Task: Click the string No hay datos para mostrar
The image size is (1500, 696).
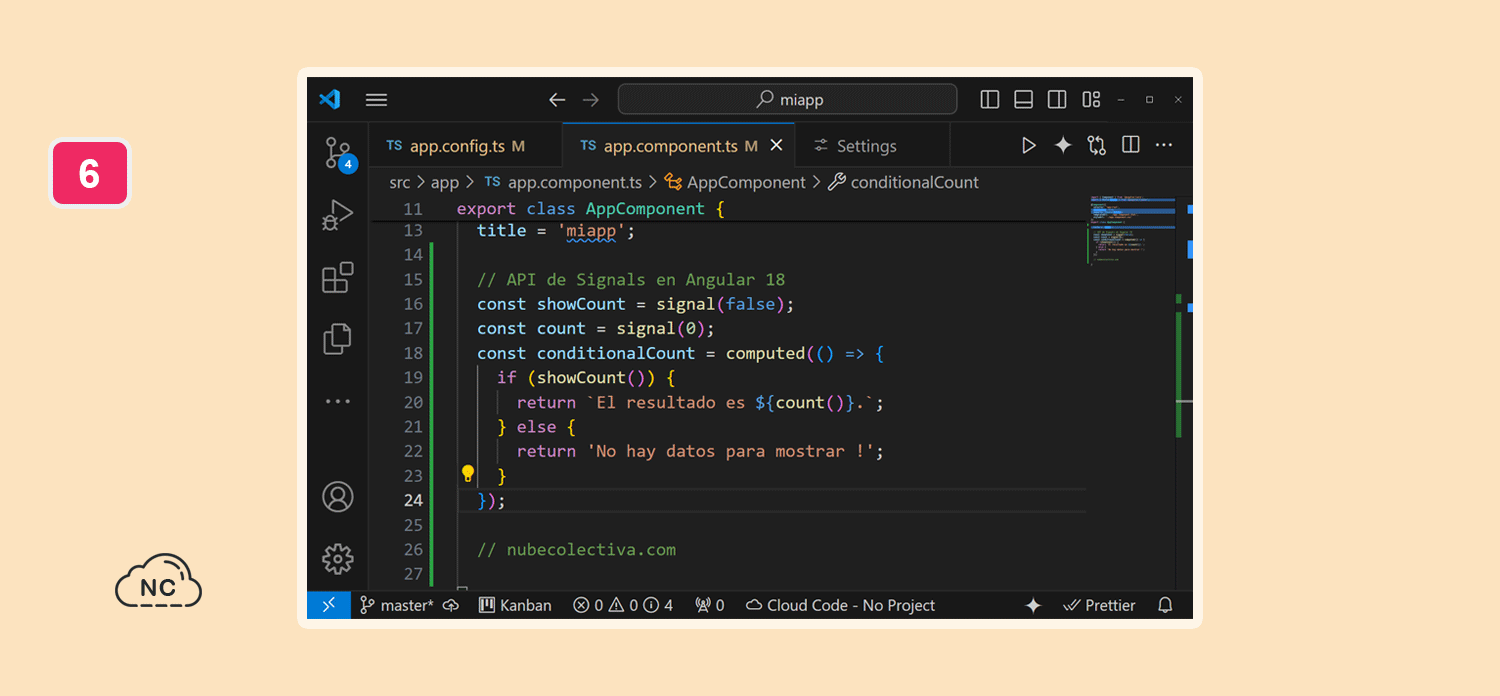Action: point(730,451)
